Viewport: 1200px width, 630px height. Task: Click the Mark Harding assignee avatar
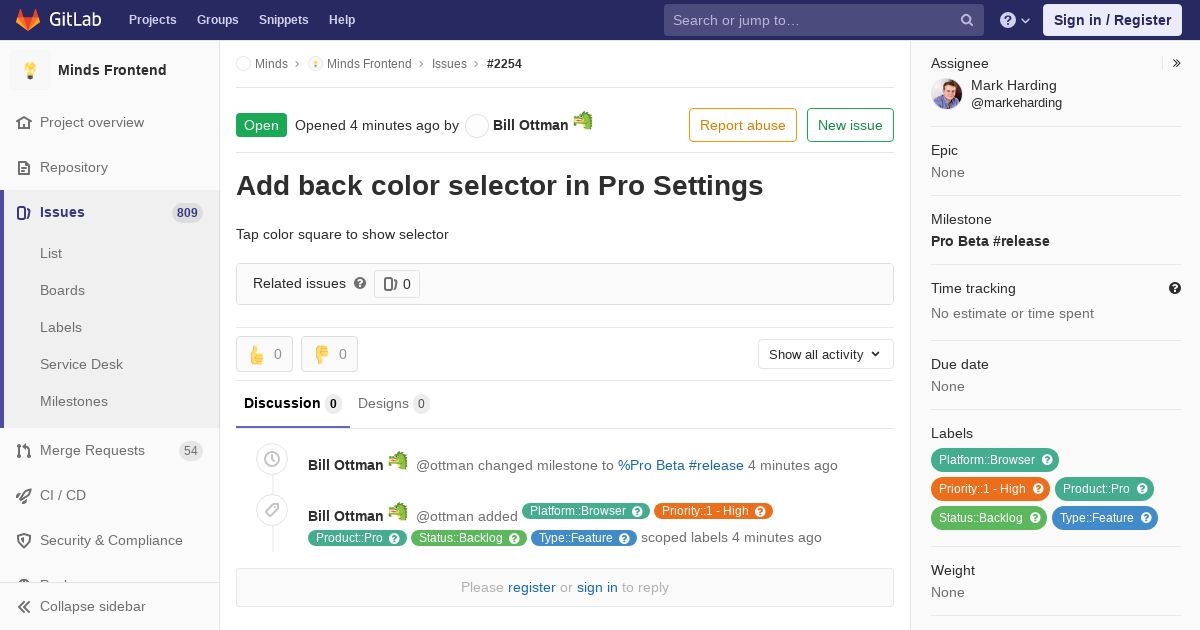946,94
